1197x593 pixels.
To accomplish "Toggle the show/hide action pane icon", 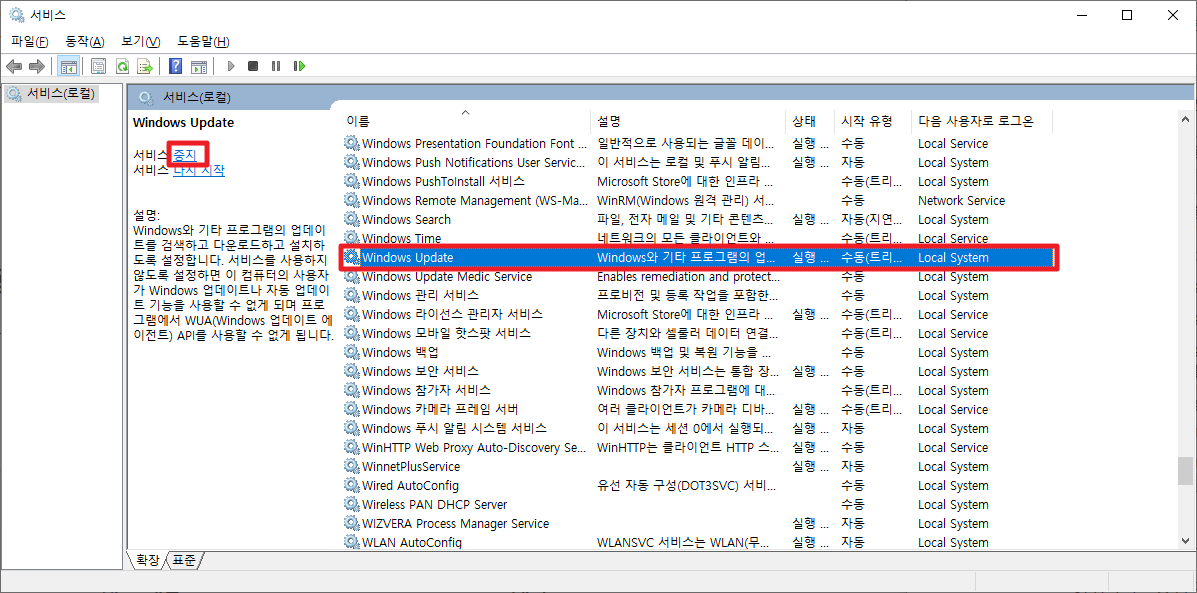I will (x=199, y=66).
